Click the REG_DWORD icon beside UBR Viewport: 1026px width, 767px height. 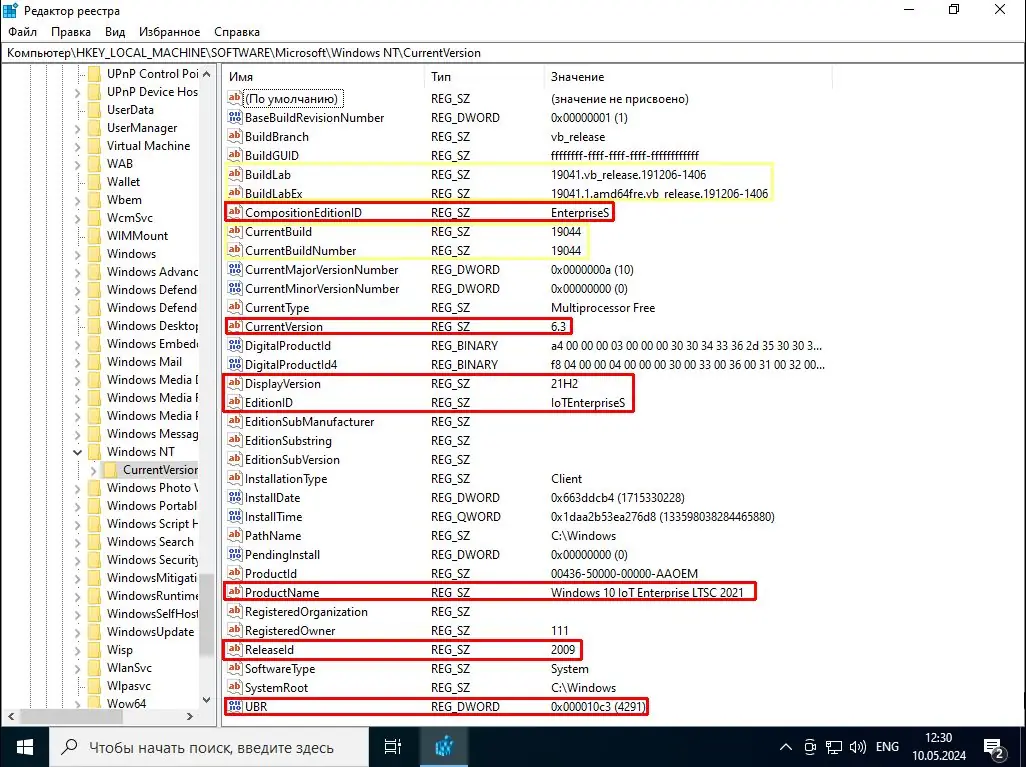click(233, 707)
